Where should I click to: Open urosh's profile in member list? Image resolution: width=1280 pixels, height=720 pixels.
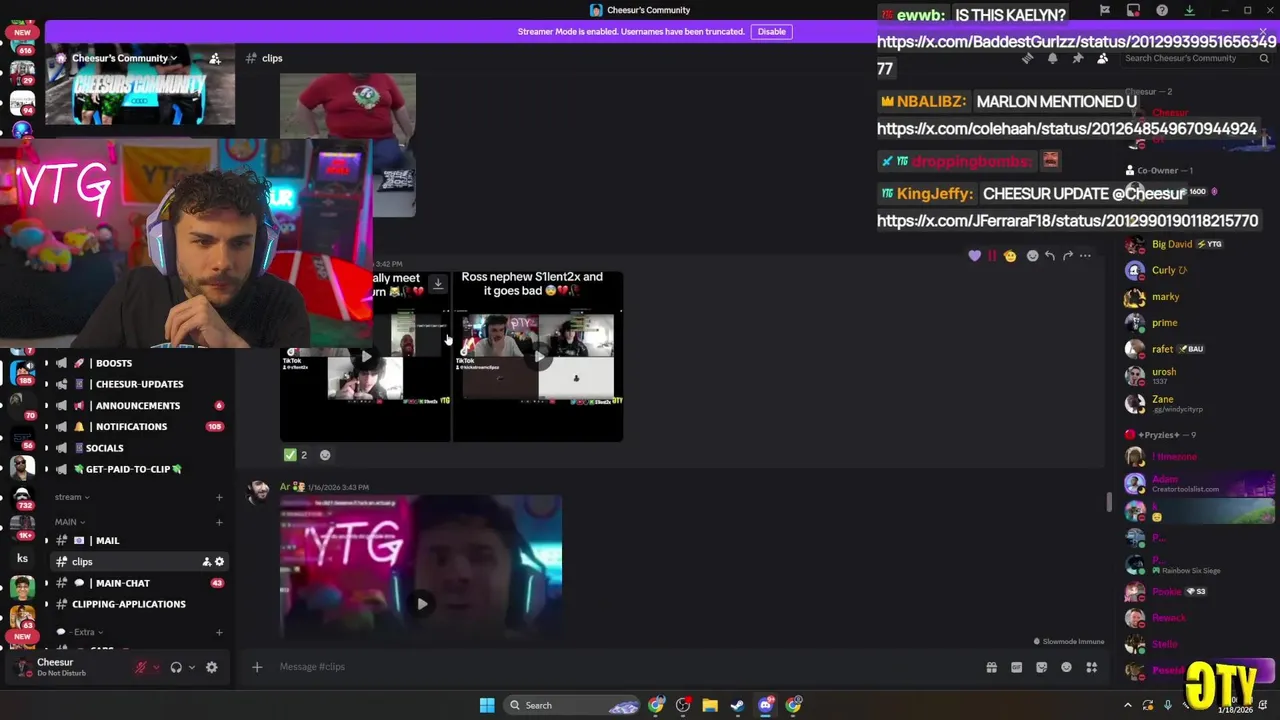[x=1195, y=376]
